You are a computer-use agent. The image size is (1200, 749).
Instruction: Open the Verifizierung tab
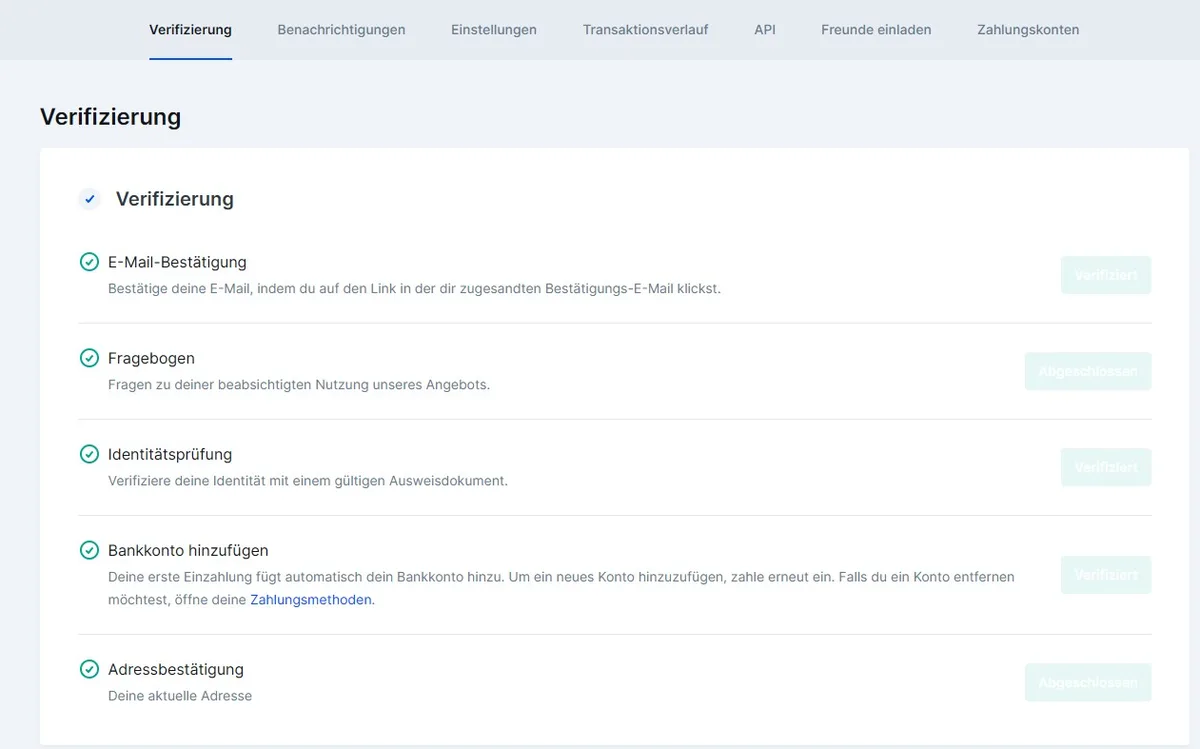[x=190, y=30]
